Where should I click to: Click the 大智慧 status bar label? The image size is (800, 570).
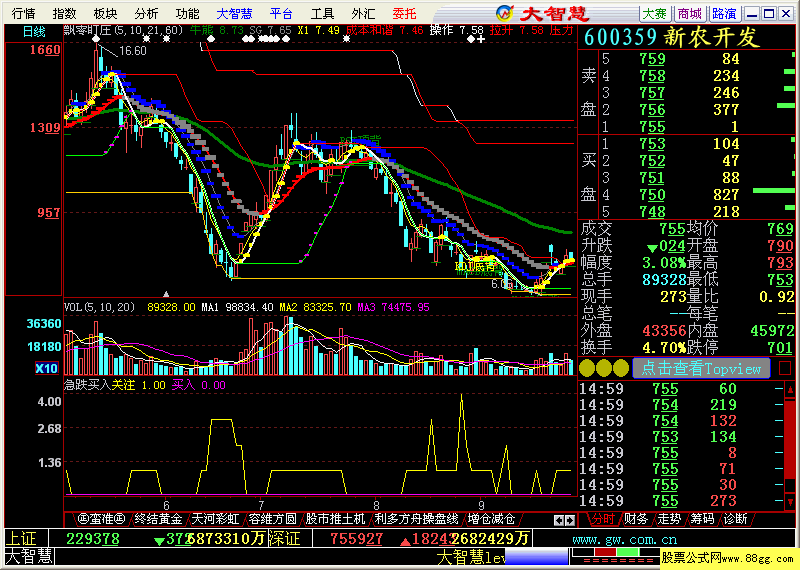(29, 557)
